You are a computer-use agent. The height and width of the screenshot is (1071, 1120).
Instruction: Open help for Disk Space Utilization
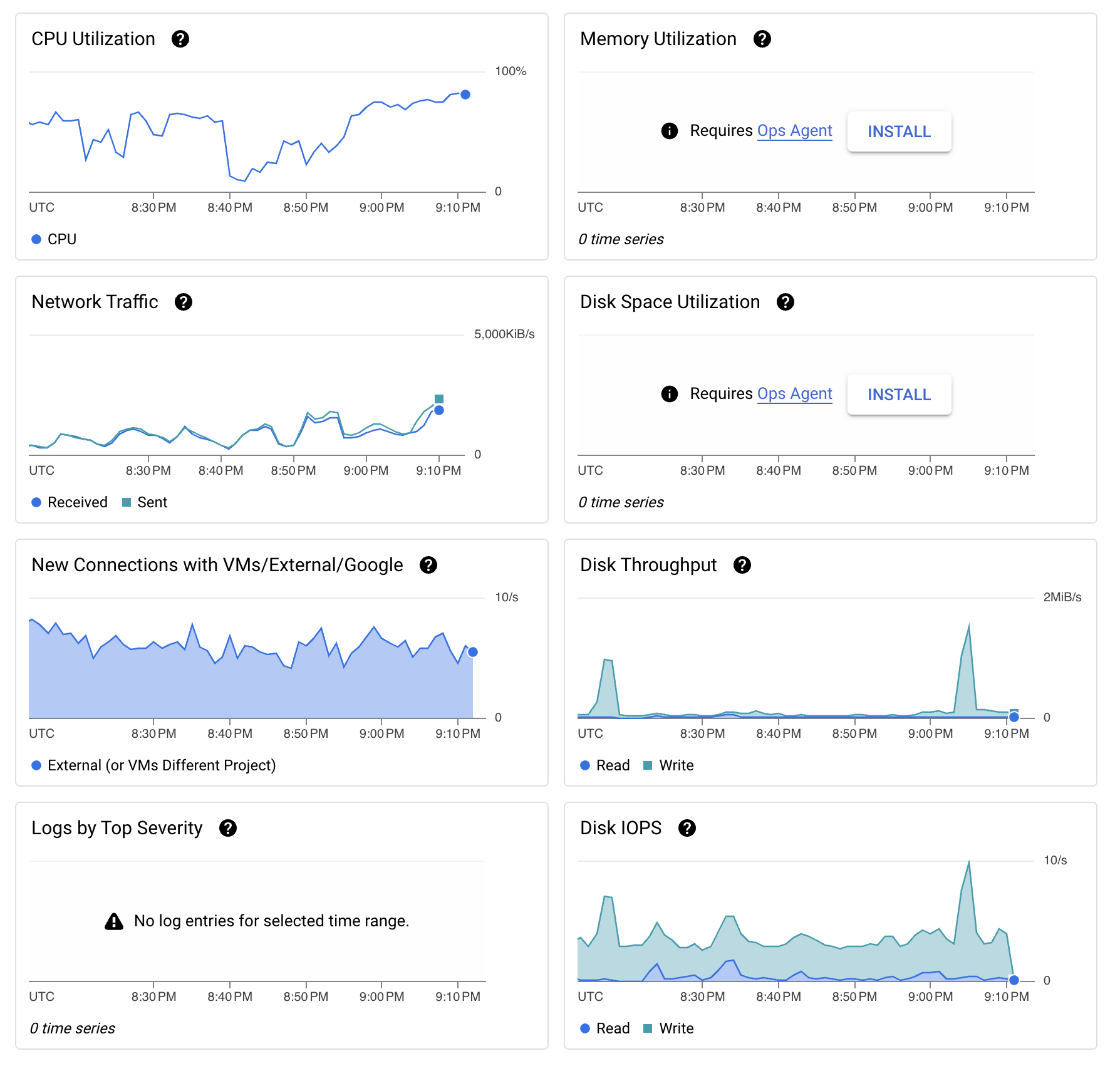[785, 302]
